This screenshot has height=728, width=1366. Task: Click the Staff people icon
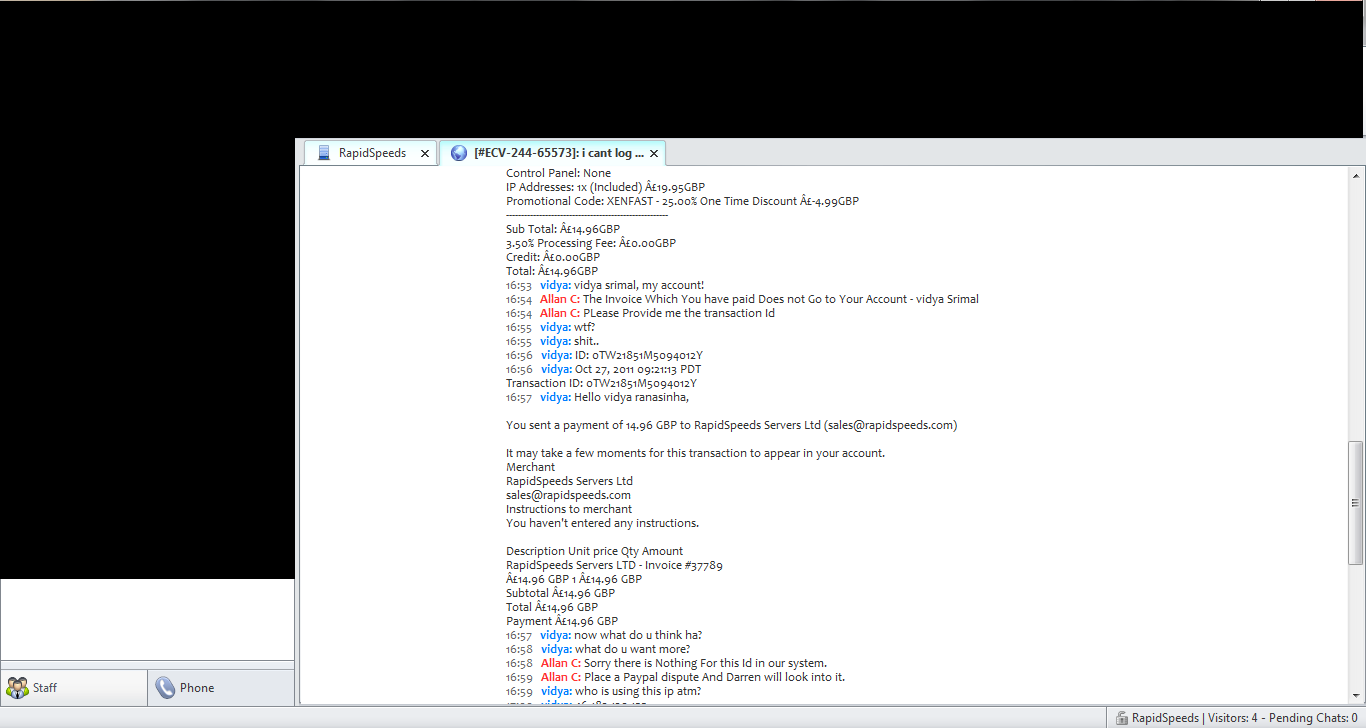pos(17,688)
